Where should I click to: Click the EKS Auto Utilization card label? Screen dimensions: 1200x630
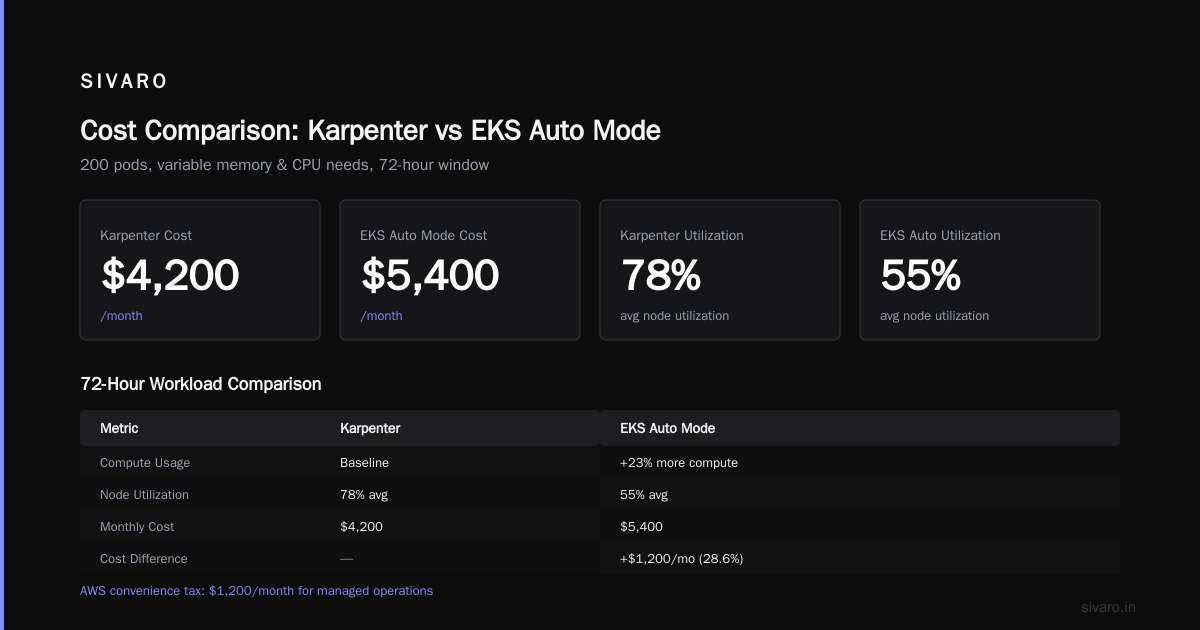(940, 235)
